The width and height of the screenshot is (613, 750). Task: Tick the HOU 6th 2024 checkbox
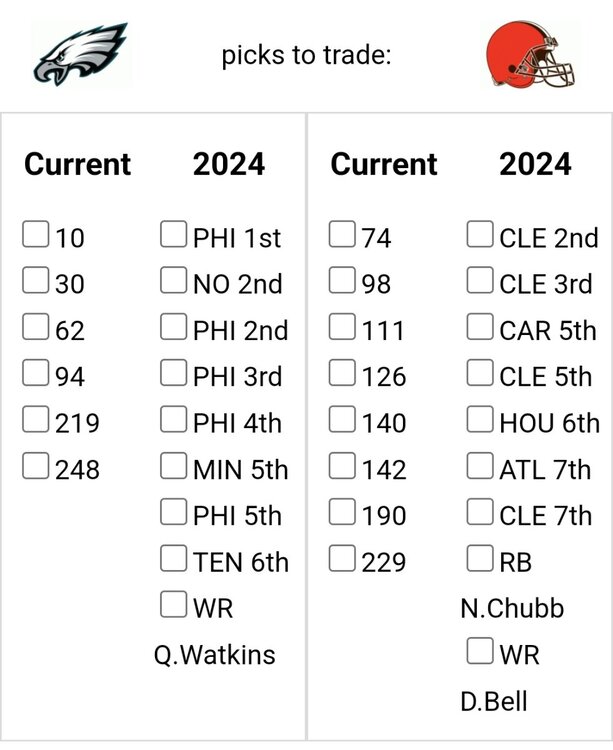[x=481, y=421]
